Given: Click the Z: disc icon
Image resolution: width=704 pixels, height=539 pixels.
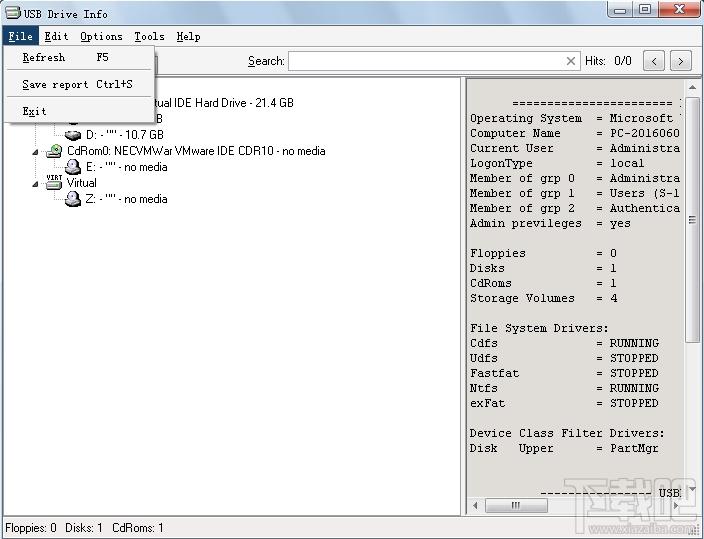Looking at the screenshot, I should pos(73,199).
